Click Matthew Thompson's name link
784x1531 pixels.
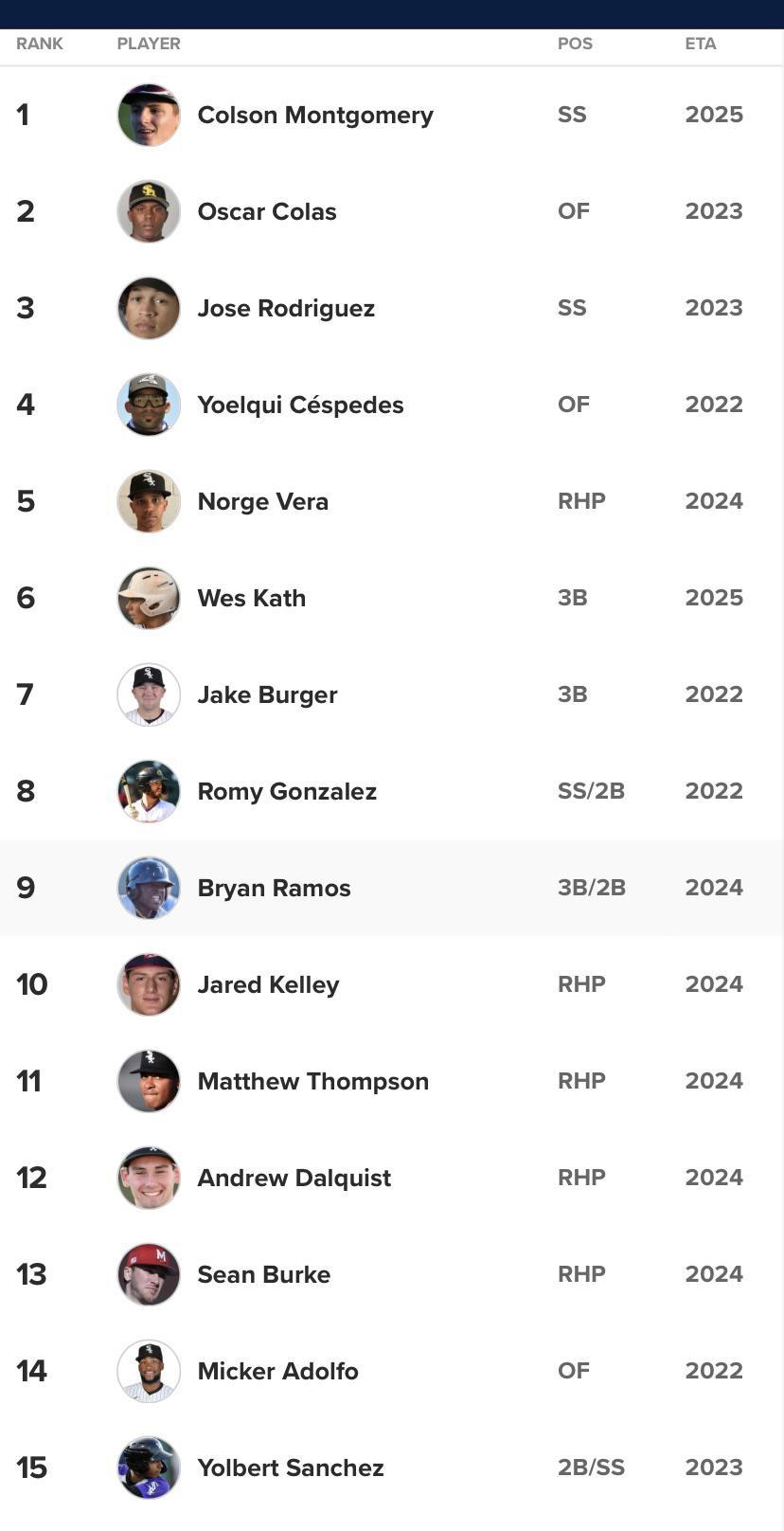coord(312,1081)
